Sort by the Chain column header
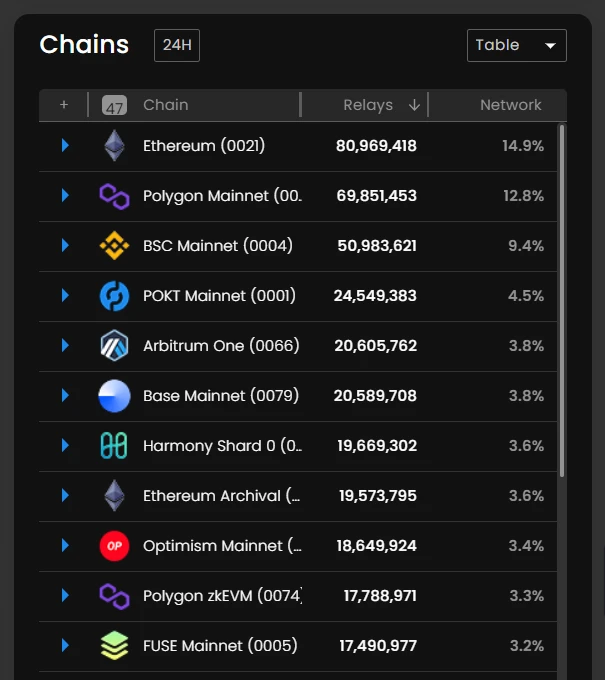 165,105
